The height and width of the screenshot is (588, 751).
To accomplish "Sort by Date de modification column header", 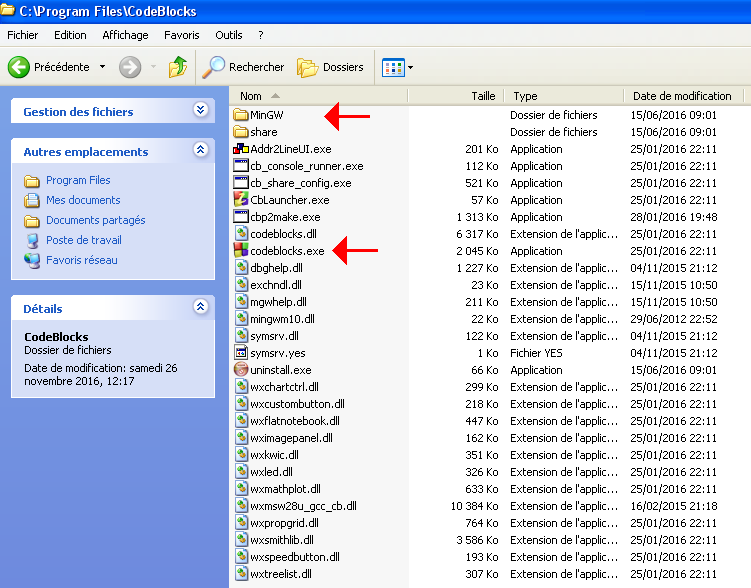I will point(683,96).
